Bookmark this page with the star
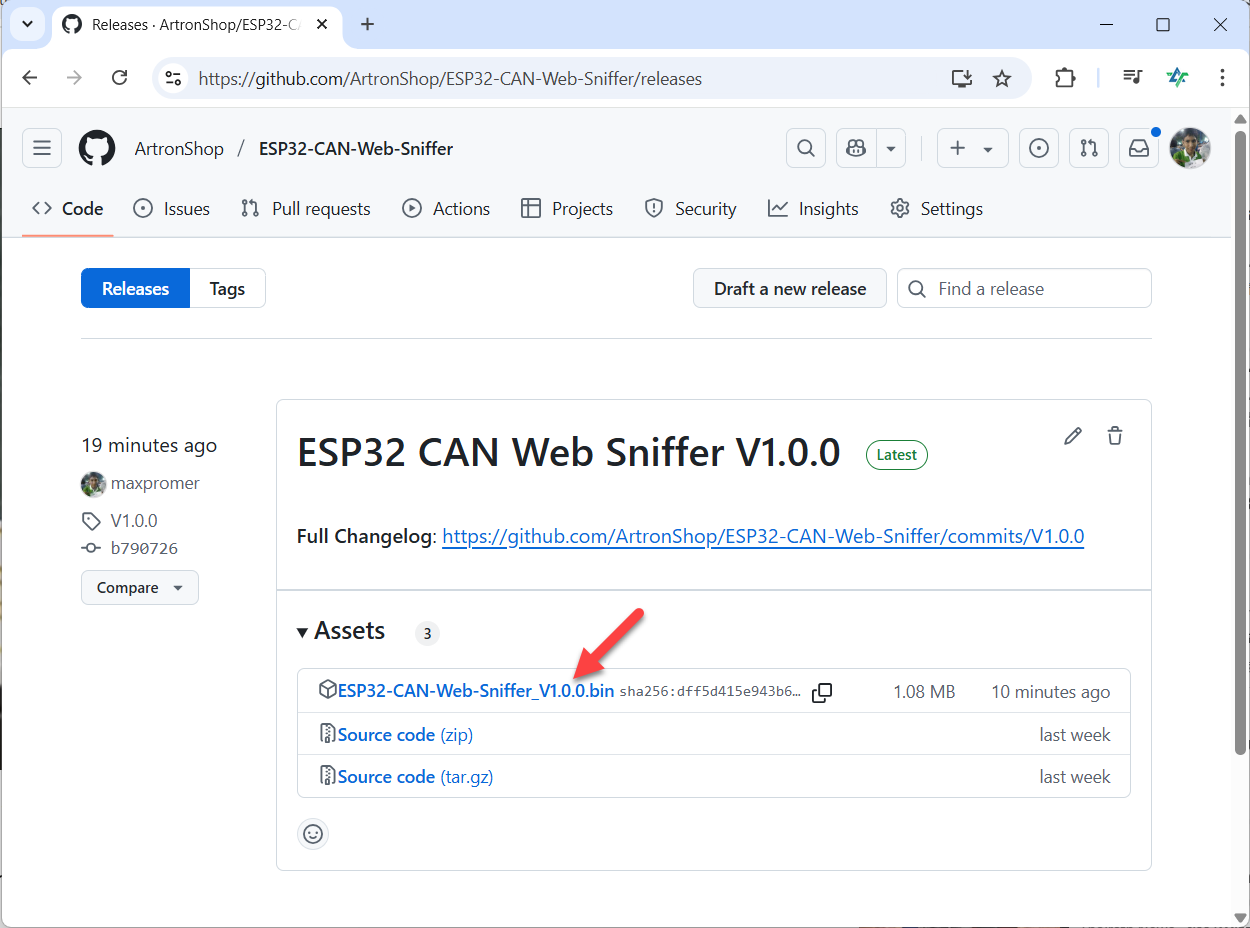 [1002, 78]
